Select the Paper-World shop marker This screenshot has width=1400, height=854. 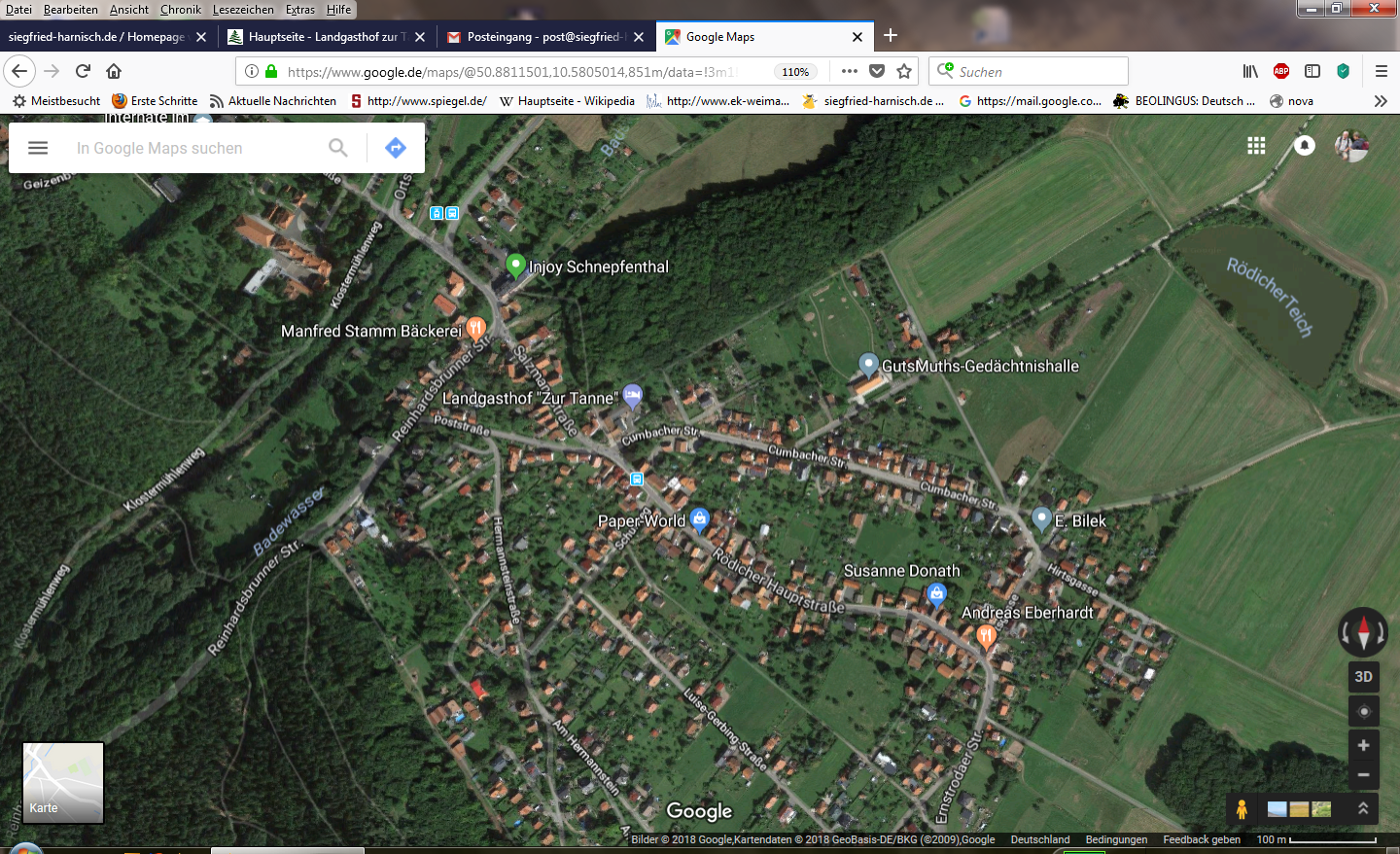tap(699, 519)
